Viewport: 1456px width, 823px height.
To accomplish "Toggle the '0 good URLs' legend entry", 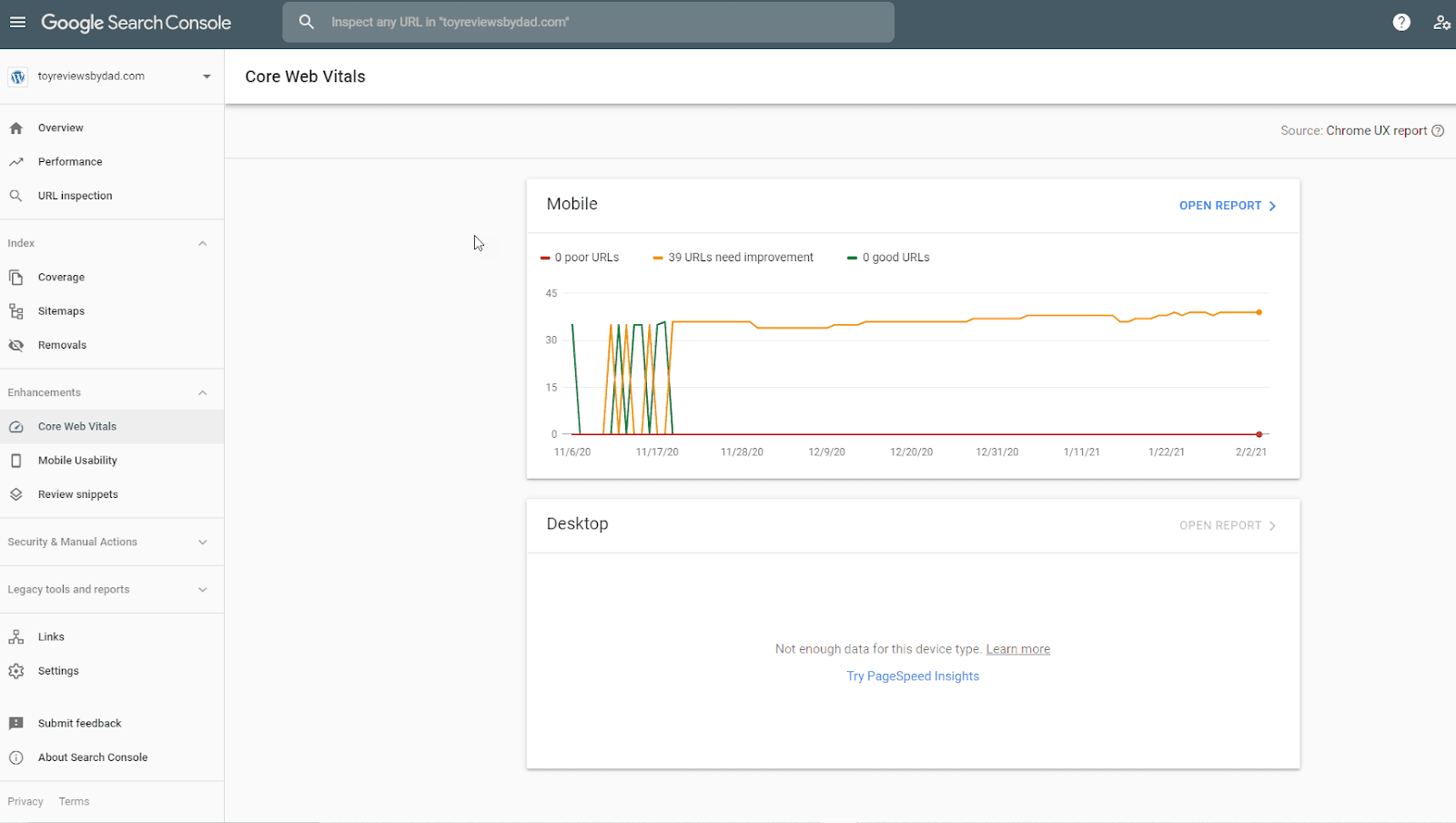I will click(x=887, y=257).
